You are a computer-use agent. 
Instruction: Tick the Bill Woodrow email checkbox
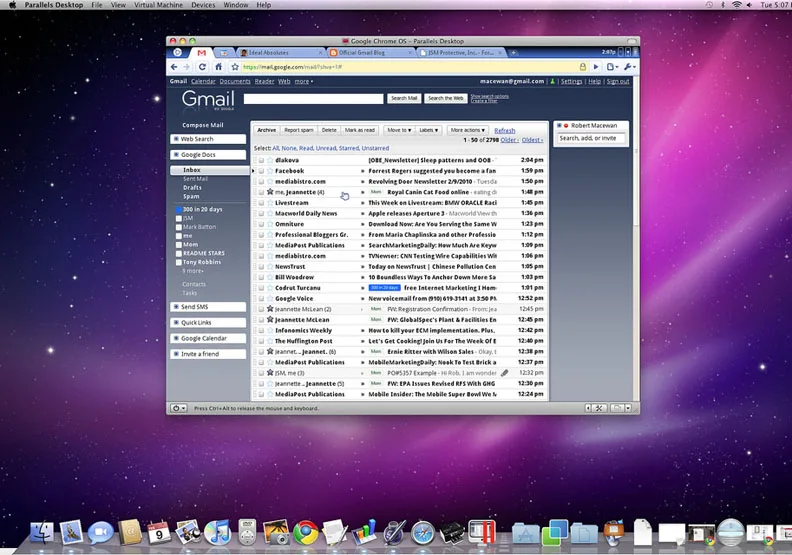tap(261, 277)
